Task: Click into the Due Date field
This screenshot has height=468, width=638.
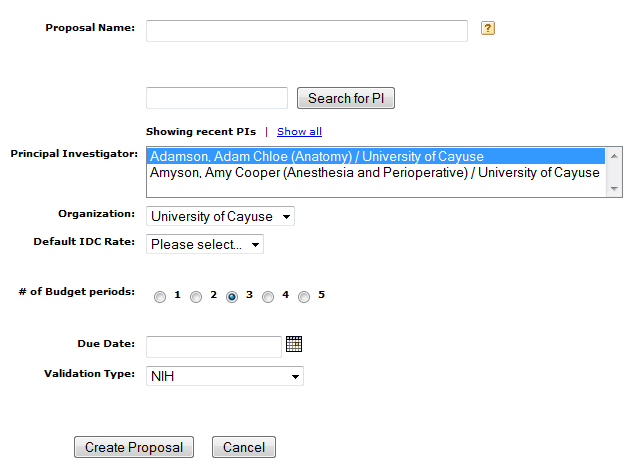Action: coord(214,347)
